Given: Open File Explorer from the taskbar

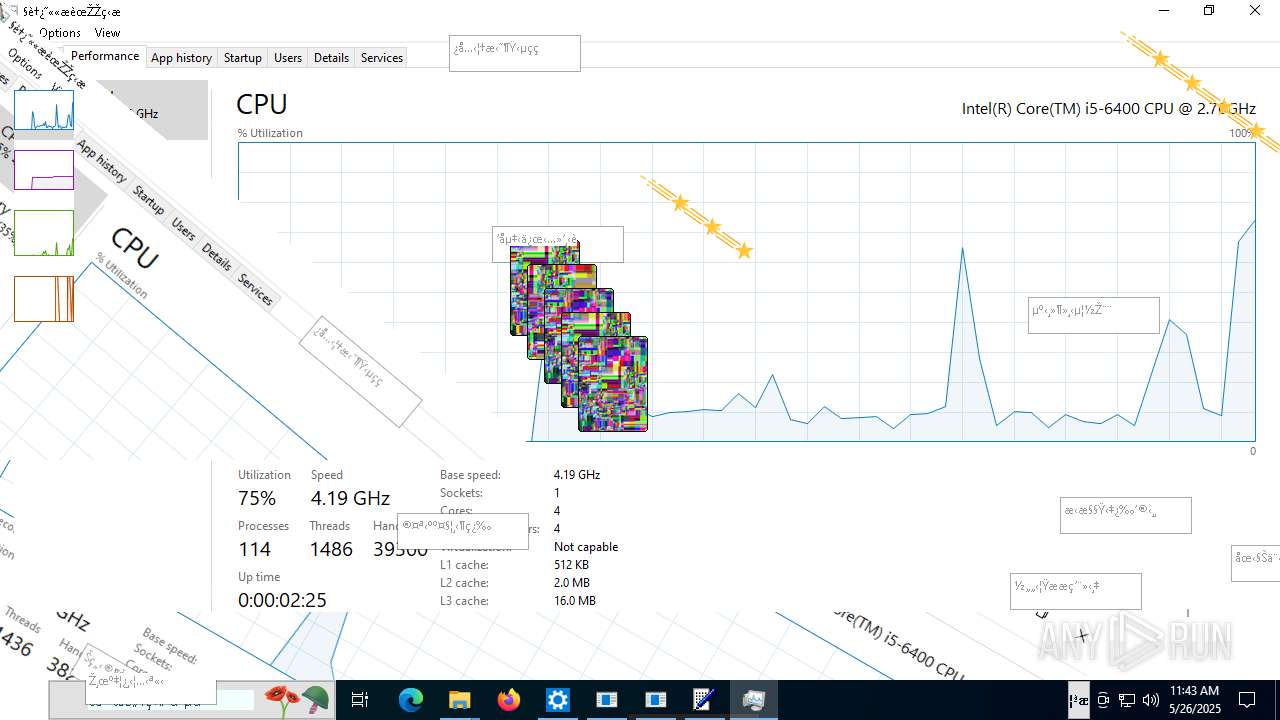Looking at the screenshot, I should [460, 700].
